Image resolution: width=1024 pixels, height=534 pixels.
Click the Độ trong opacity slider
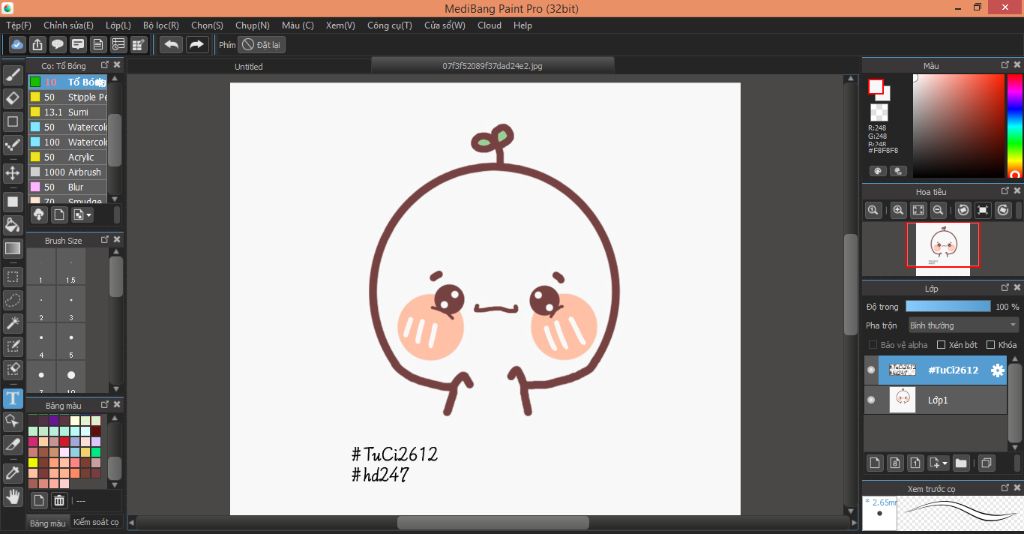pos(948,306)
